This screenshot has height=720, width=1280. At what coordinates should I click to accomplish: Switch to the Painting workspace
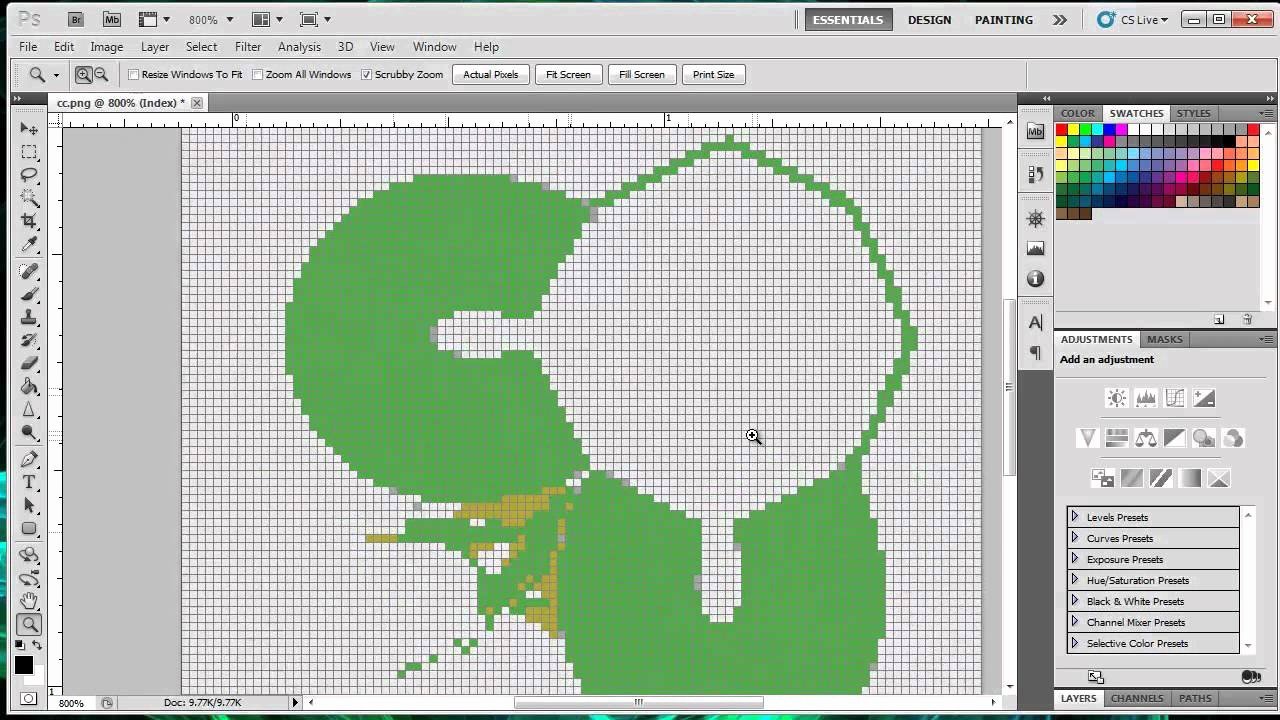click(1004, 20)
